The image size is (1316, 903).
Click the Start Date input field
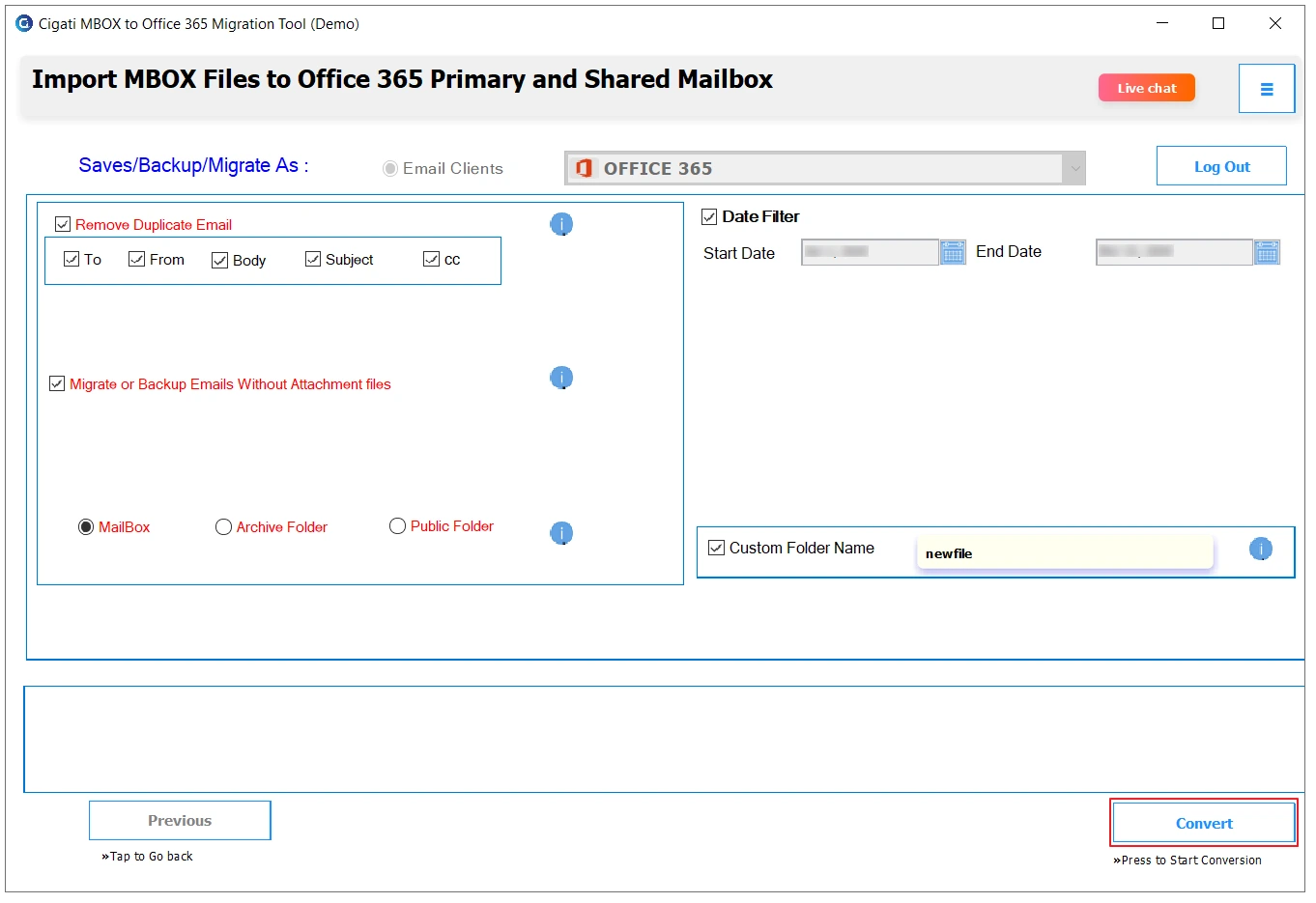[x=870, y=252]
